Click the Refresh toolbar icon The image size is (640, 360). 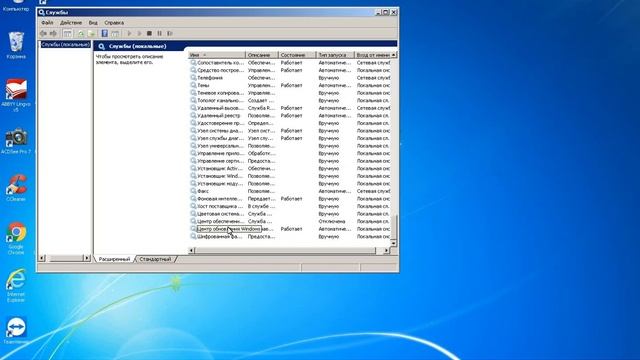(x=81, y=33)
